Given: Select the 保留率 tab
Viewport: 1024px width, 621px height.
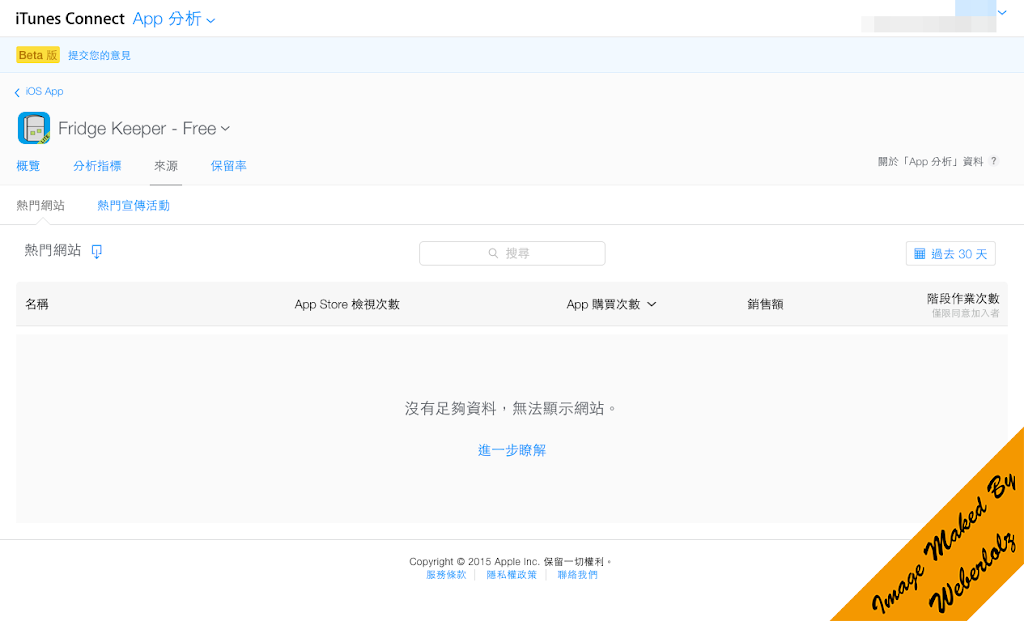Looking at the screenshot, I should tap(228, 166).
